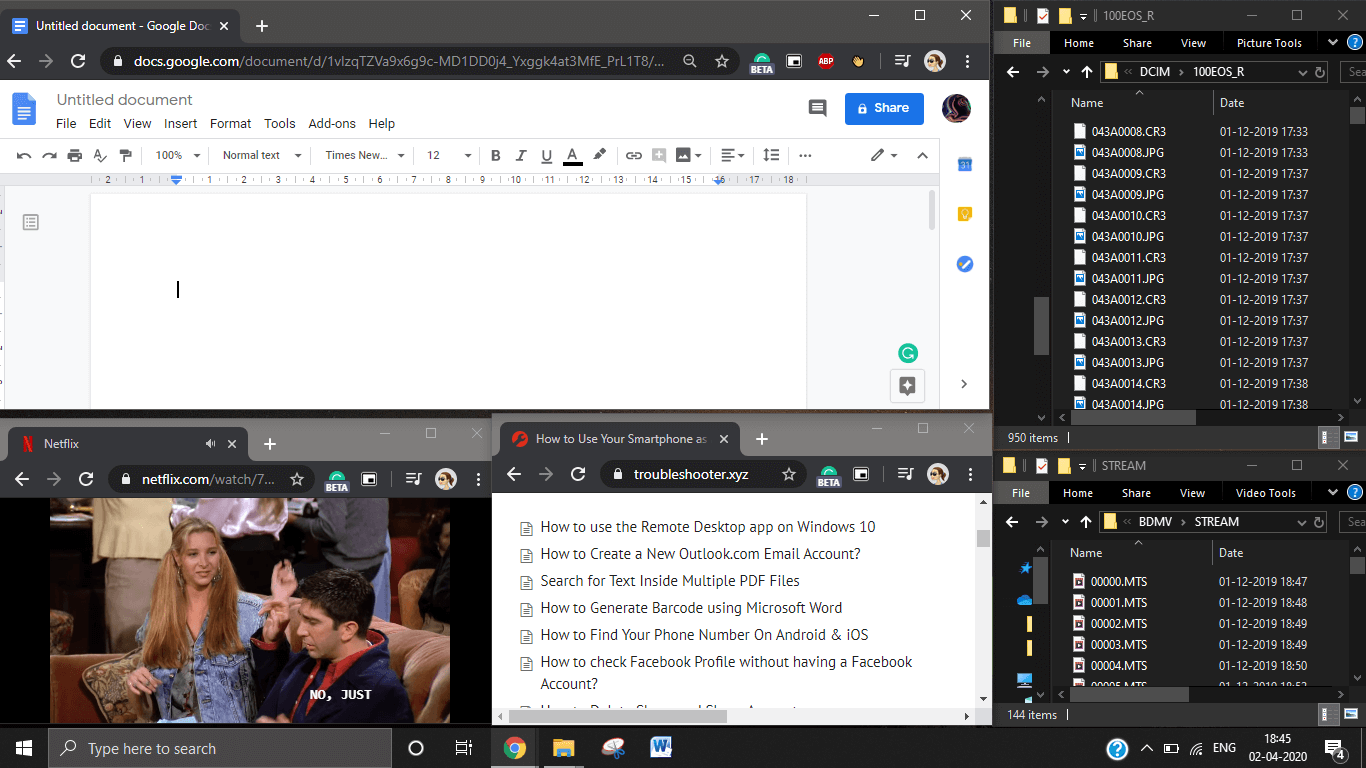Viewport: 1366px width, 768px height.
Task: Open the Normal text style dropdown
Action: pyautogui.click(x=261, y=155)
